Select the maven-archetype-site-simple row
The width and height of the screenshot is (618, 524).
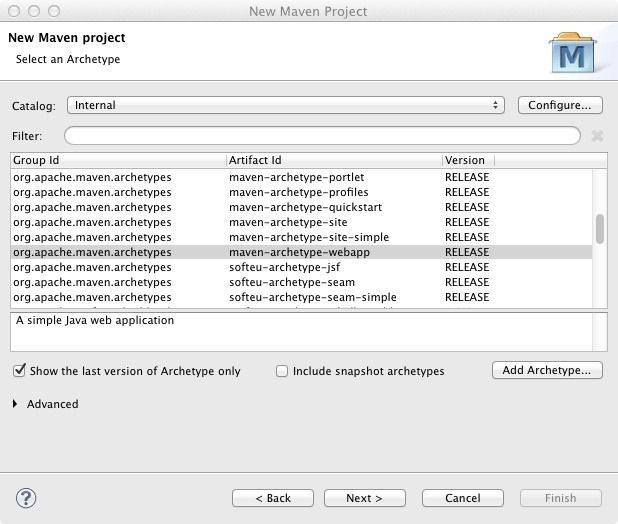tap(302, 237)
